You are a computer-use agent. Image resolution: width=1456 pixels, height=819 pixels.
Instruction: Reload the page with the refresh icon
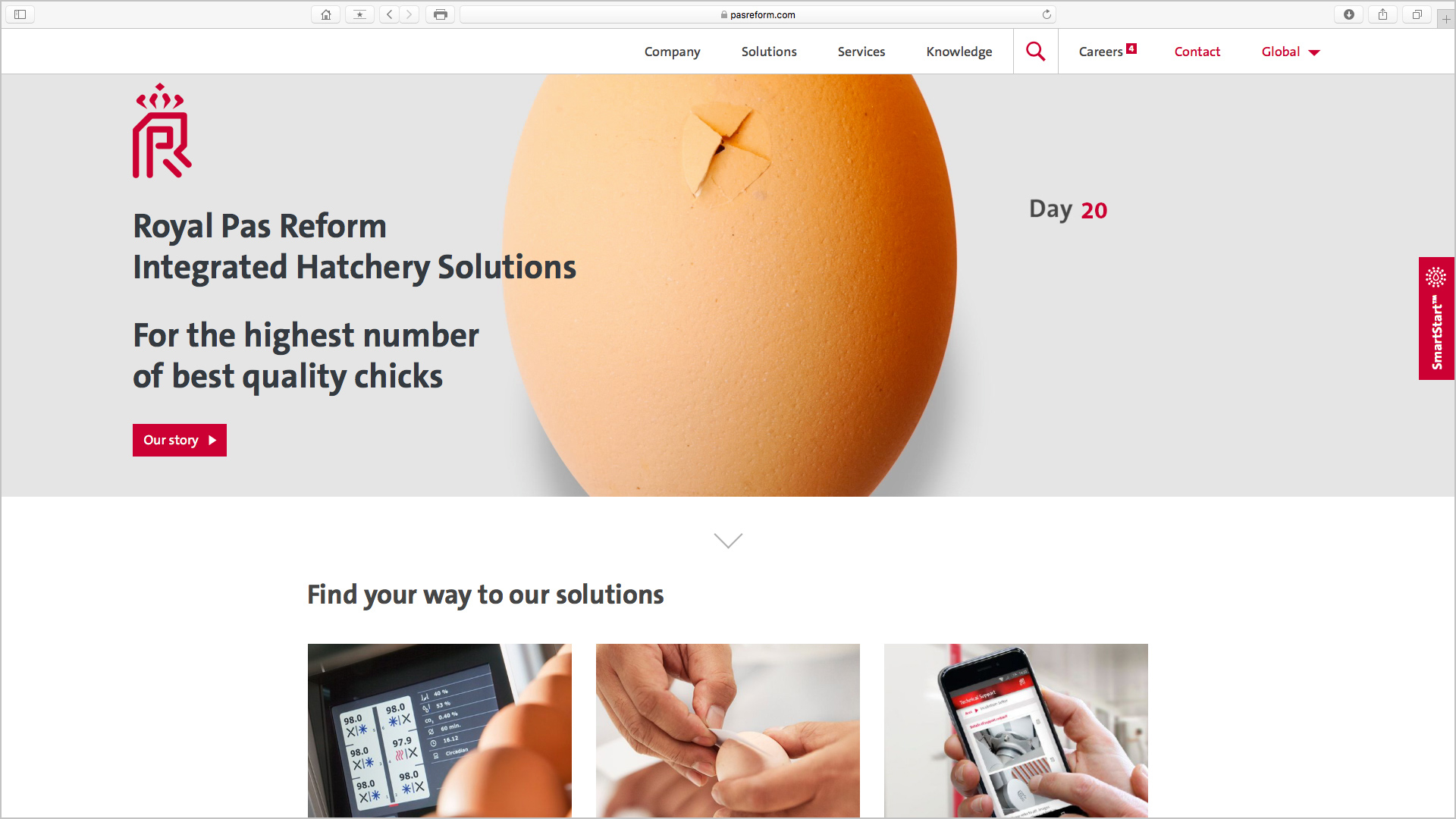1046,14
